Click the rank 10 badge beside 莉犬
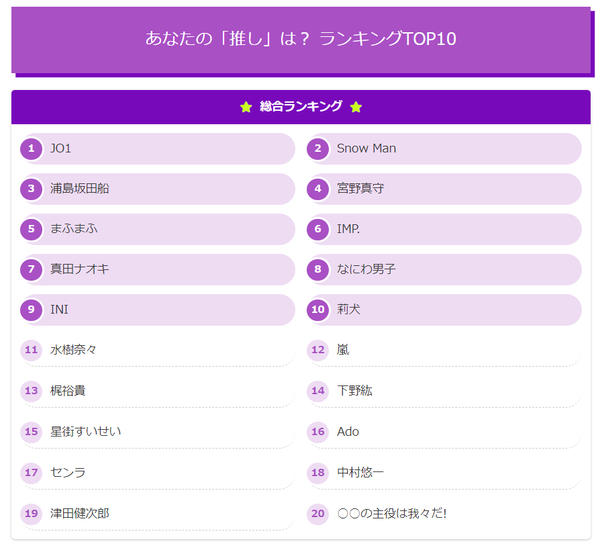This screenshot has width=600, height=550. pos(318,309)
